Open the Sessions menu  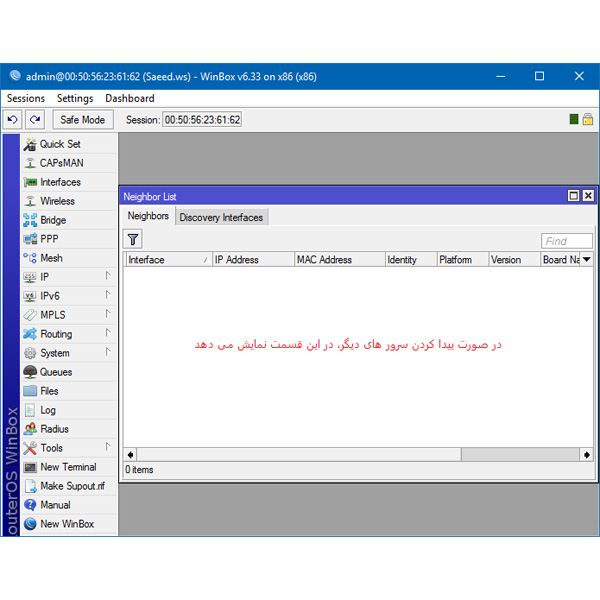pos(26,98)
